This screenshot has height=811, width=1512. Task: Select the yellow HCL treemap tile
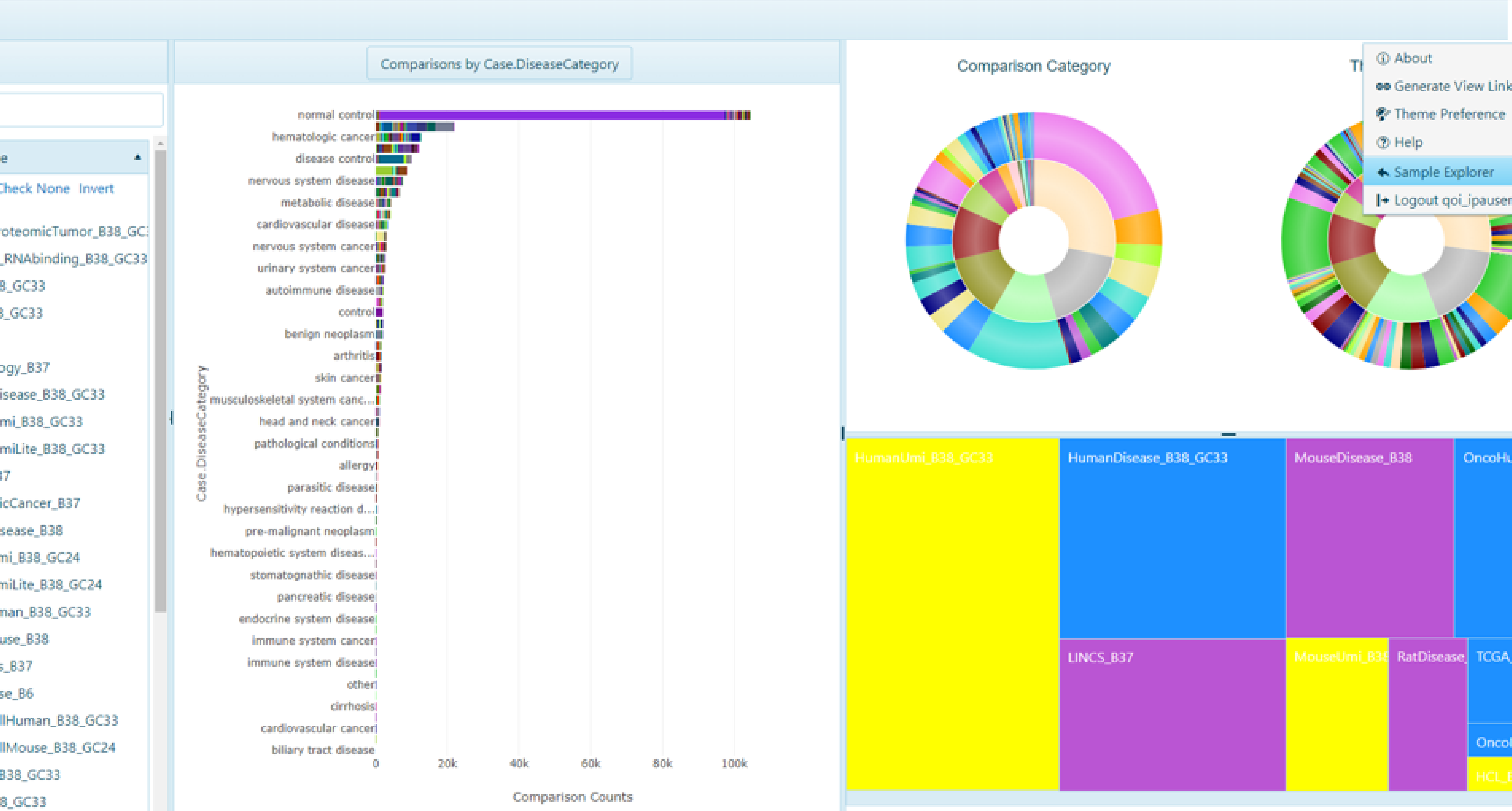click(1490, 774)
